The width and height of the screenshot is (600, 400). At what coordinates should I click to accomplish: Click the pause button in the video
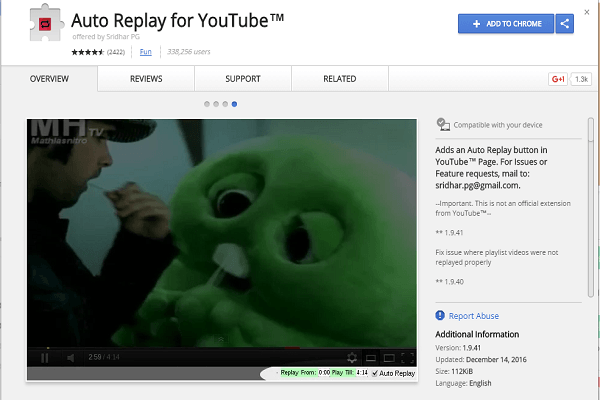point(44,358)
